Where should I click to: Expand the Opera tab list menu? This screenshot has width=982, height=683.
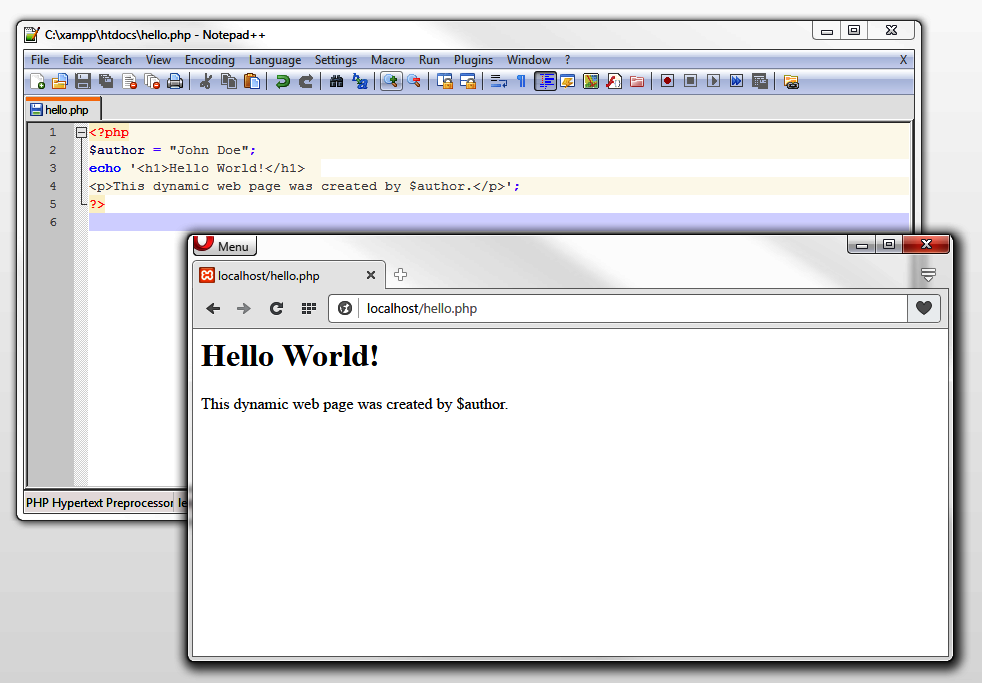[x=928, y=275]
